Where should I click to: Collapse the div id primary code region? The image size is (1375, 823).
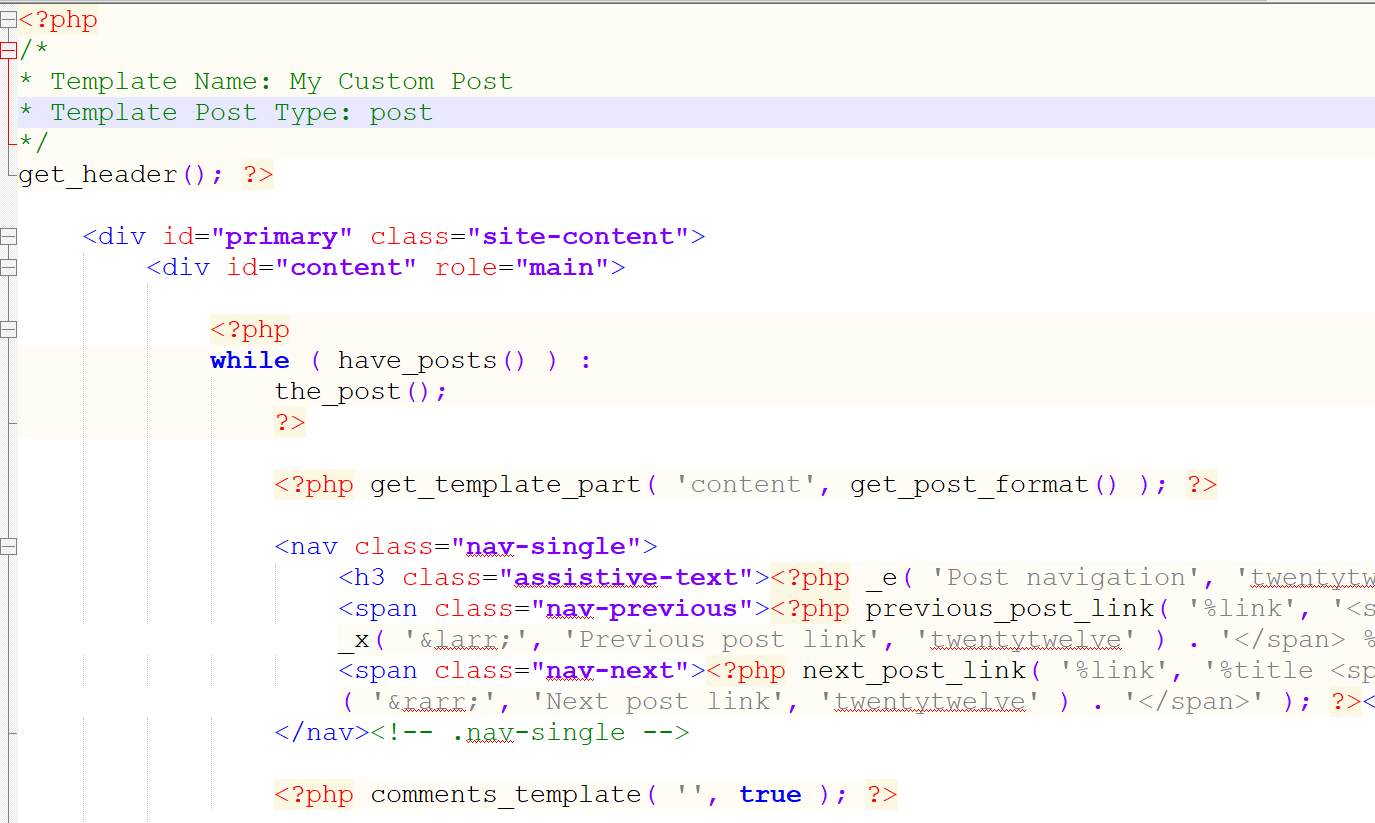8,236
